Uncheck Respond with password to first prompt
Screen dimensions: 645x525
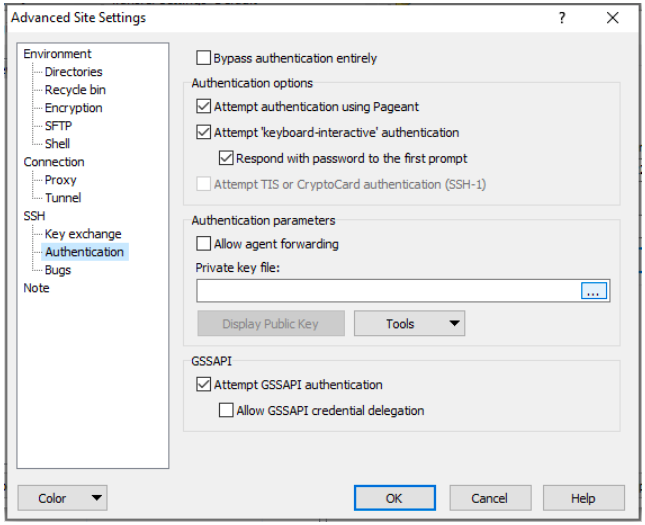pyautogui.click(x=226, y=158)
